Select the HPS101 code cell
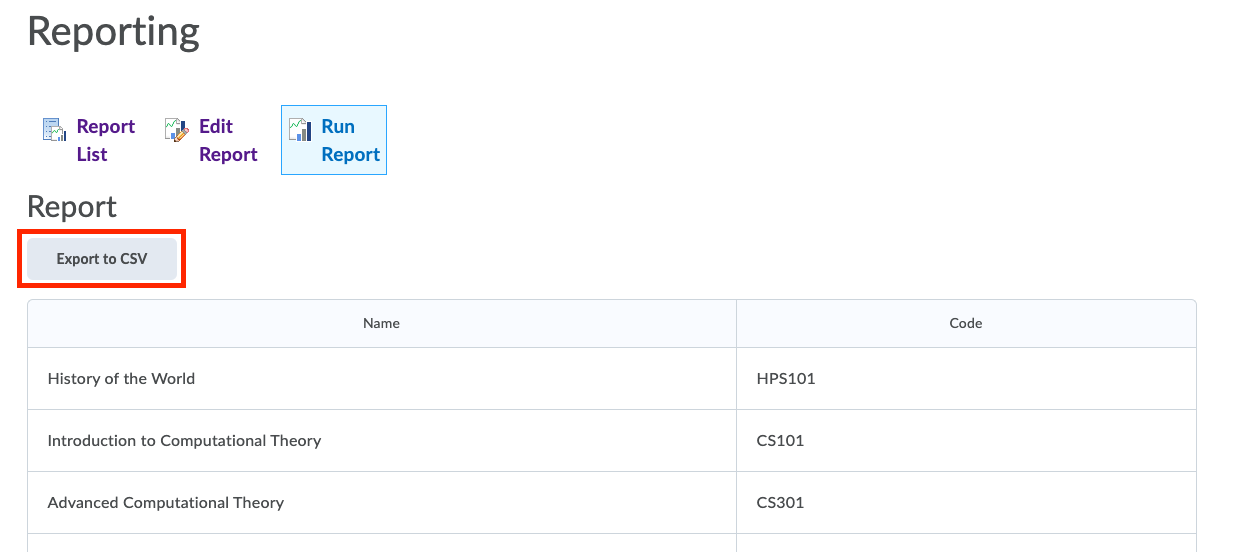1253x552 pixels. [x=786, y=379]
